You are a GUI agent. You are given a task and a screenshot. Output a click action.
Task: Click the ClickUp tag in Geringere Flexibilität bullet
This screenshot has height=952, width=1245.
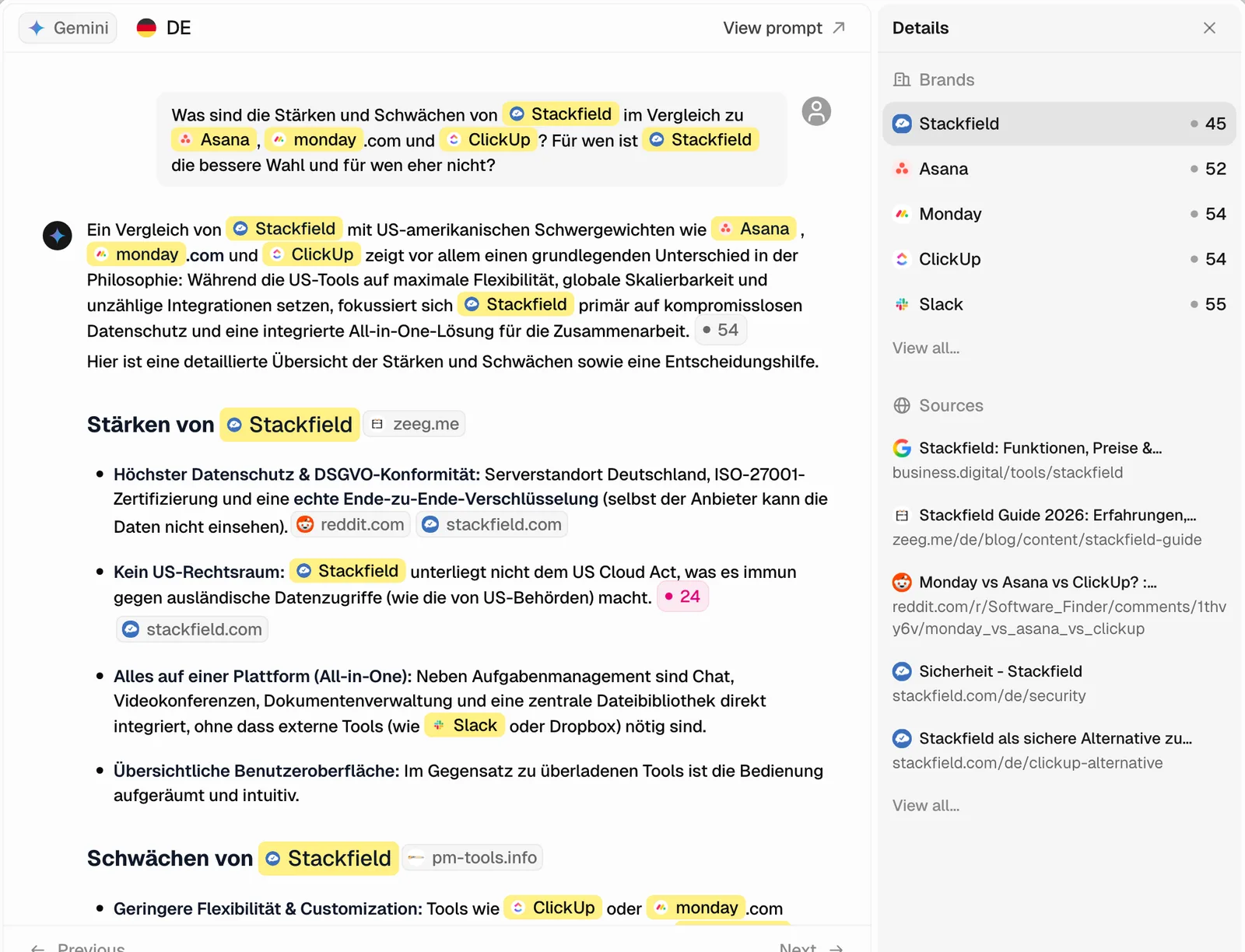(553, 908)
